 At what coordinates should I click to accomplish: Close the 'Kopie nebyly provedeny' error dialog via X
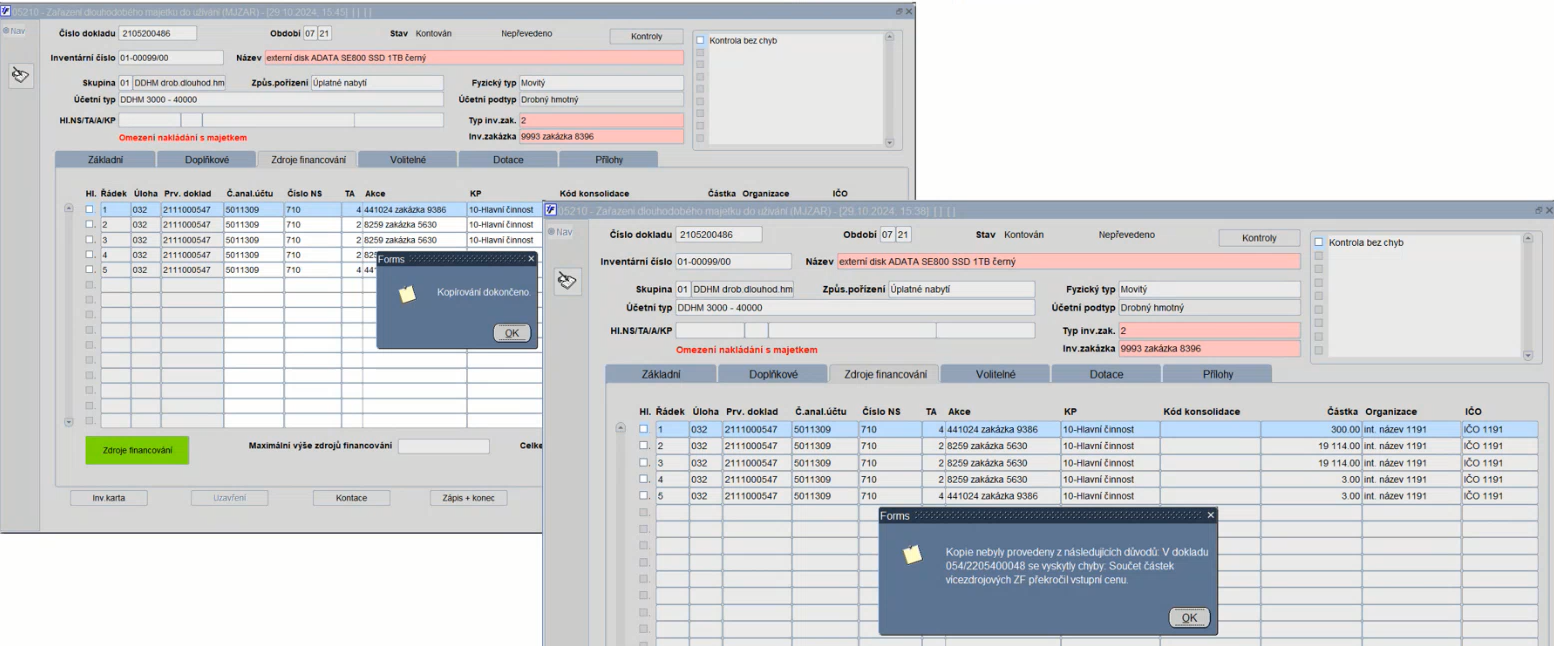1210,515
